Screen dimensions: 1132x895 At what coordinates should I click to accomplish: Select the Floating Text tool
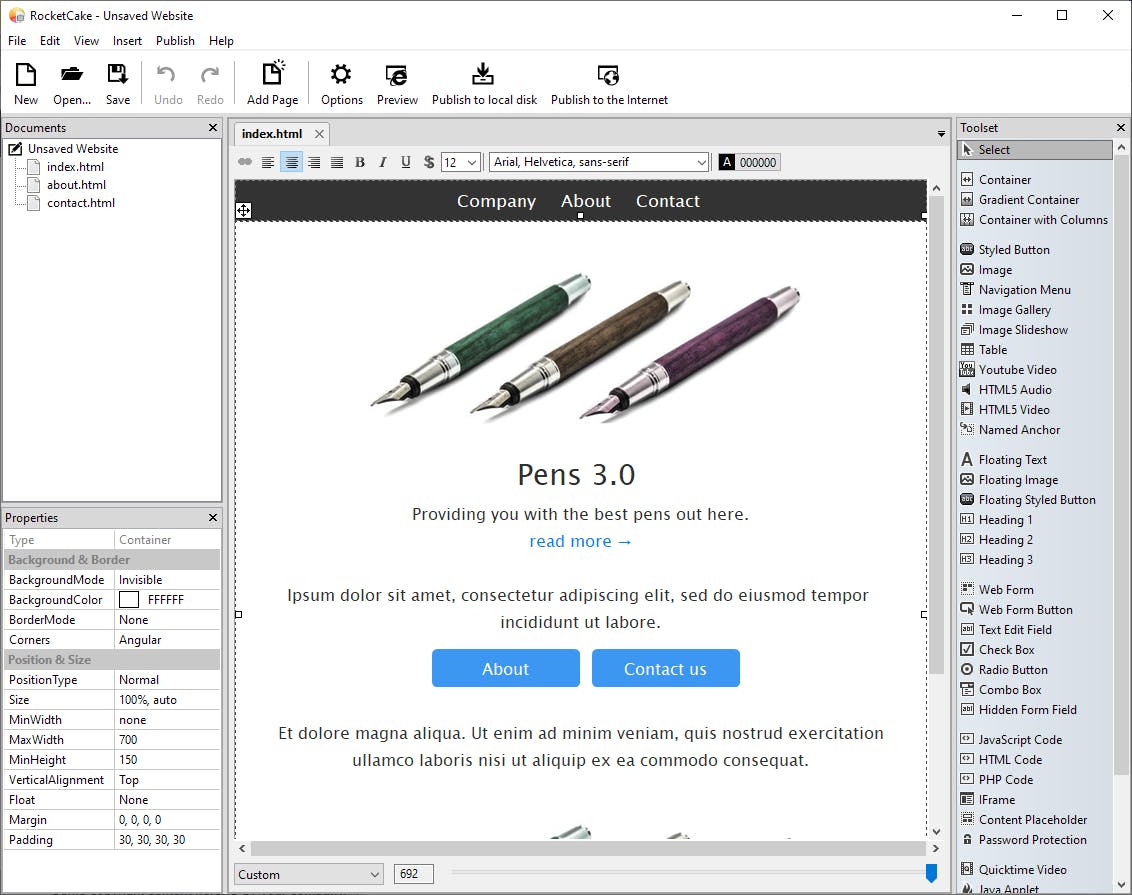pyautogui.click(x=1012, y=460)
